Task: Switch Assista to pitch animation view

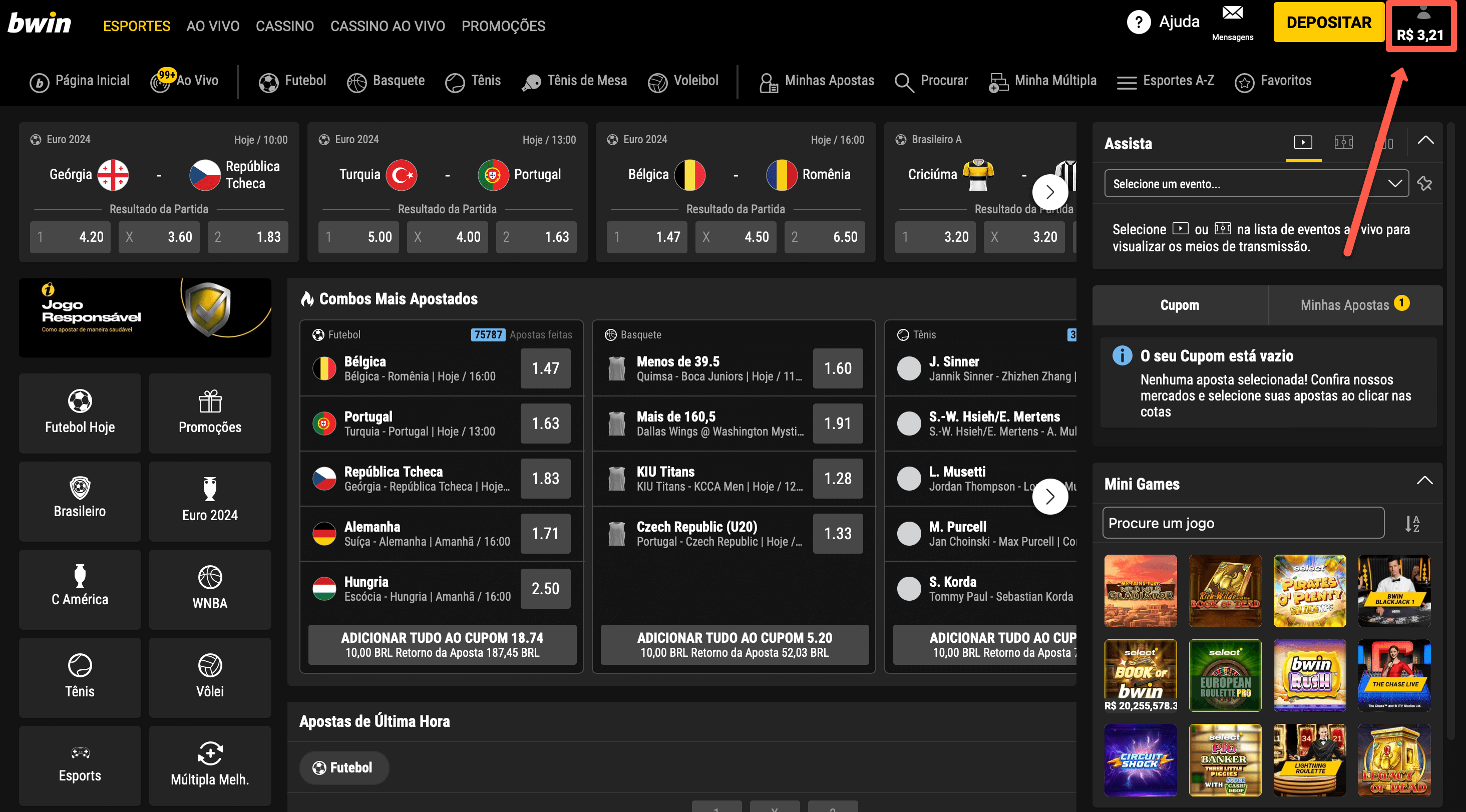Action: coord(1344,142)
